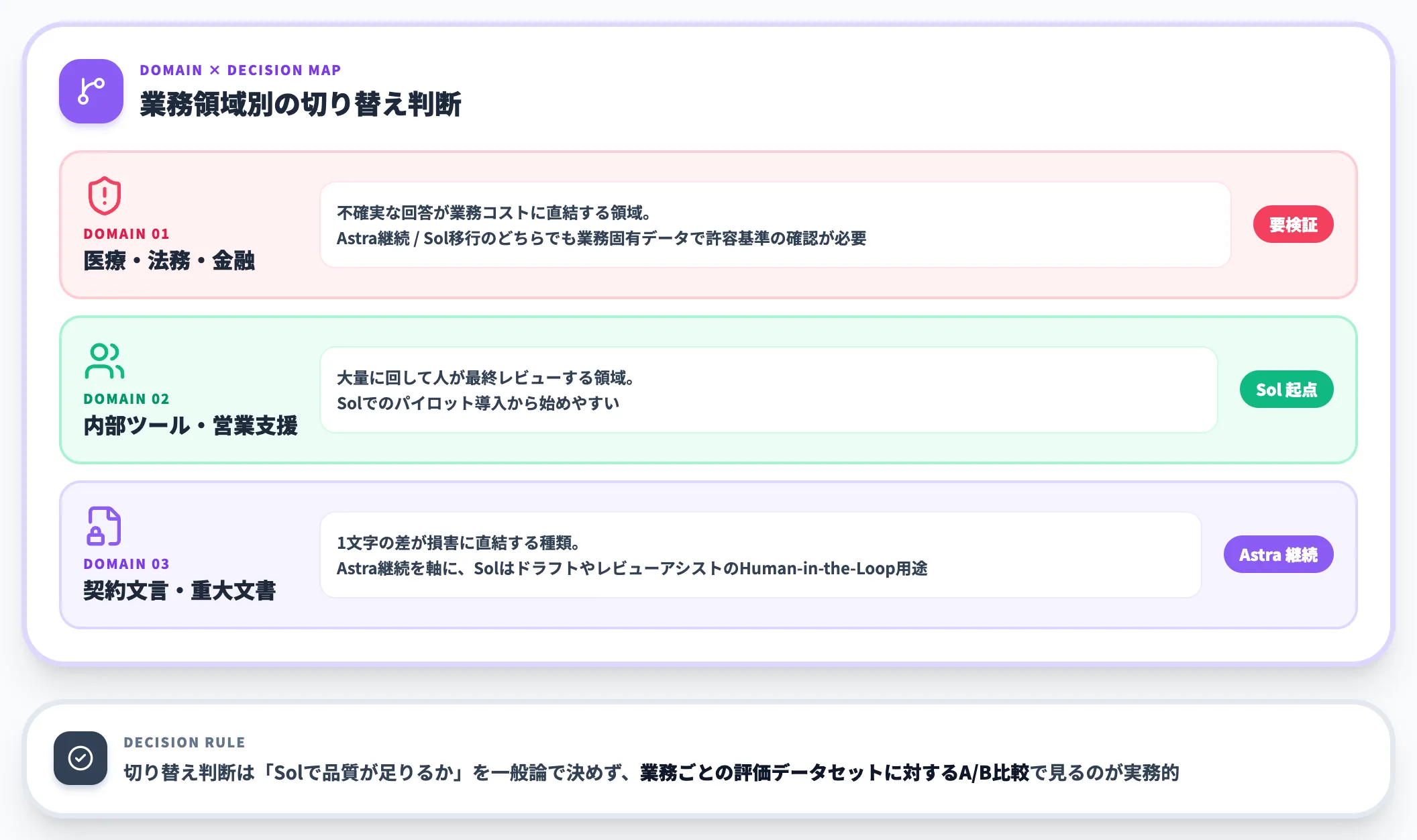This screenshot has width=1417, height=840.
Task: Click the heading 業務領域別の切り替え判断
Action: point(301,104)
